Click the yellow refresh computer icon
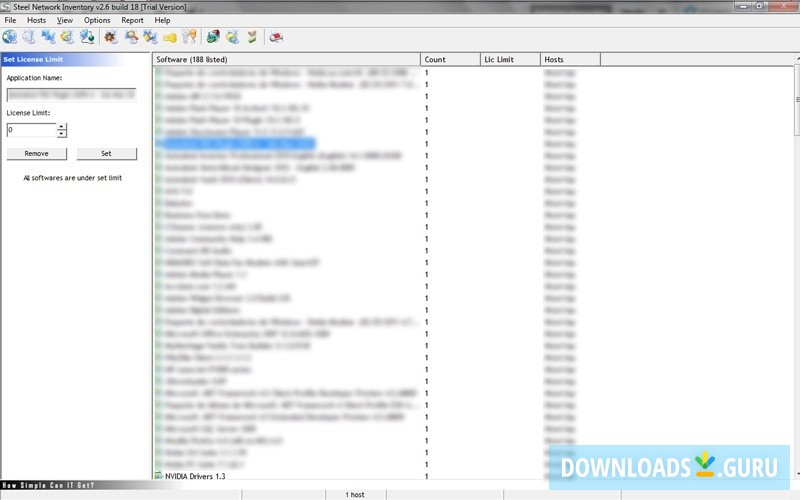Screen dimensions: 800x500 pyautogui.click(x=233, y=37)
